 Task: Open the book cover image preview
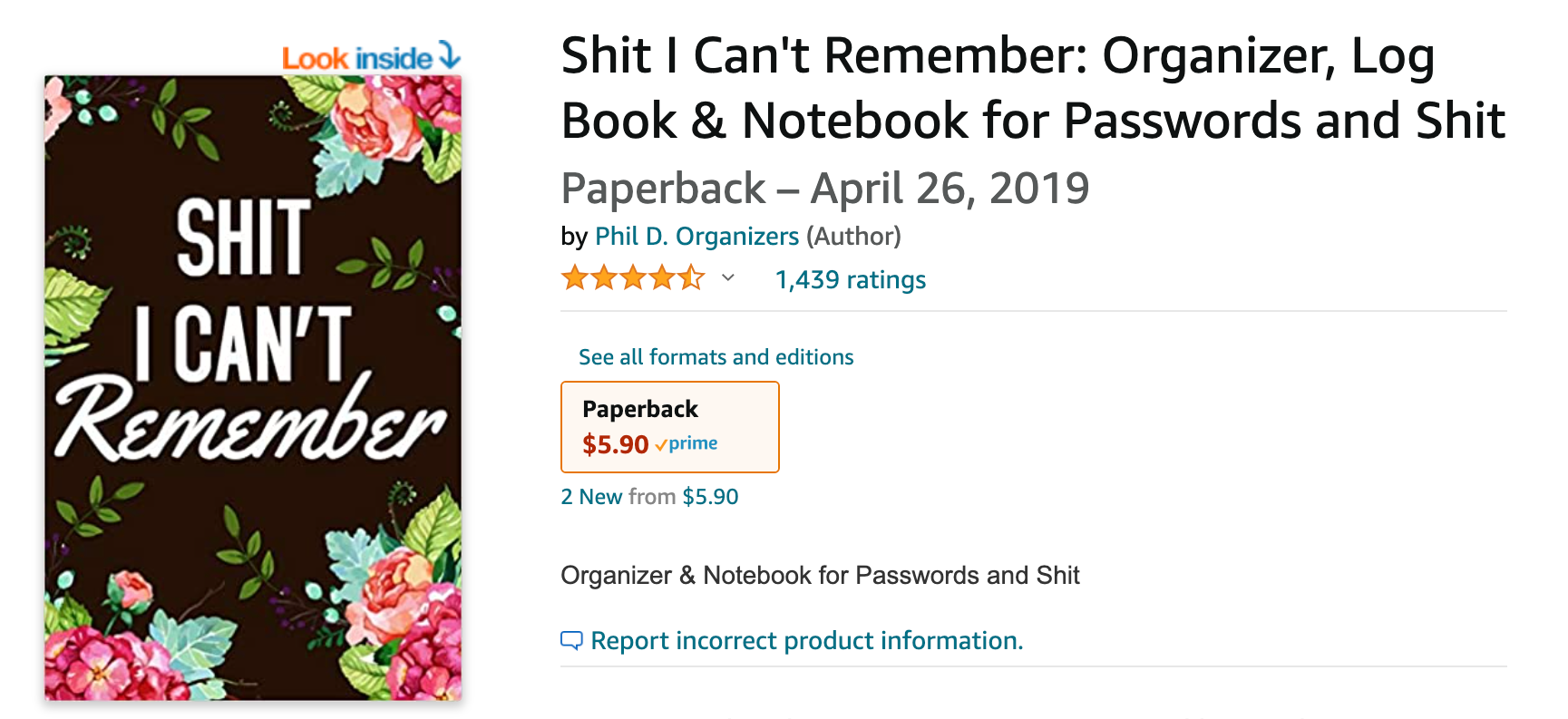click(253, 388)
